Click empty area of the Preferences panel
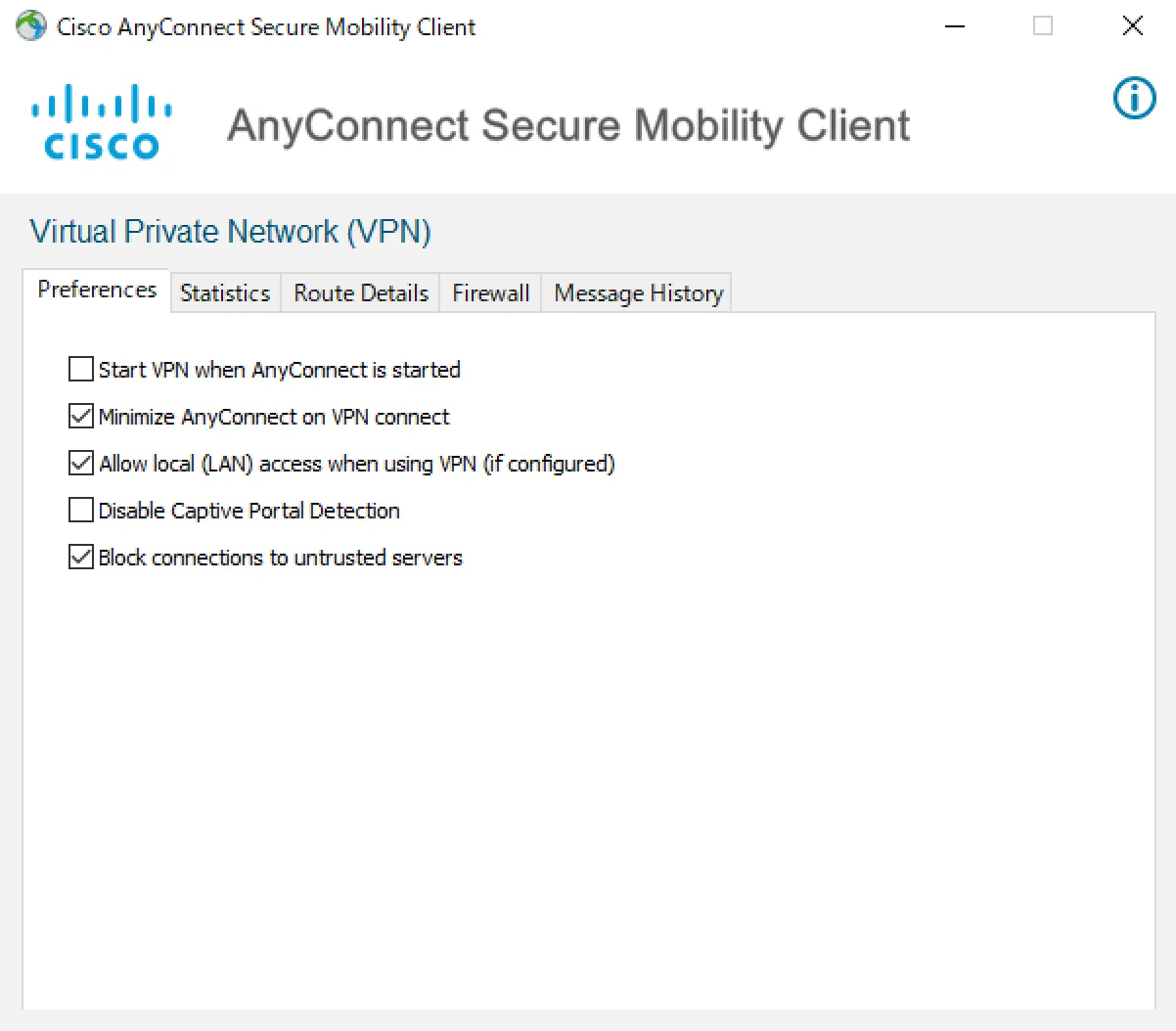 tap(587, 783)
